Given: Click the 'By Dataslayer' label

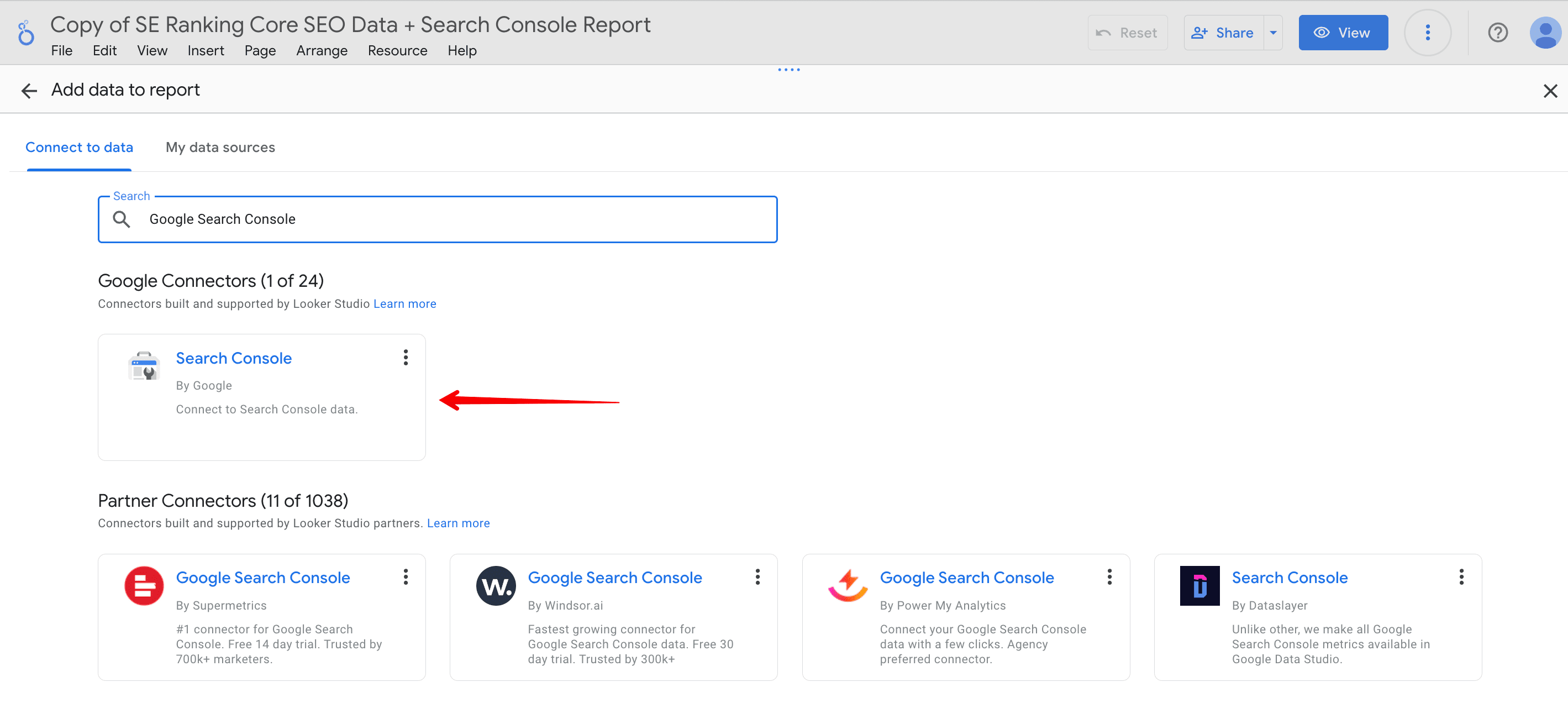Looking at the screenshot, I should [1270, 606].
